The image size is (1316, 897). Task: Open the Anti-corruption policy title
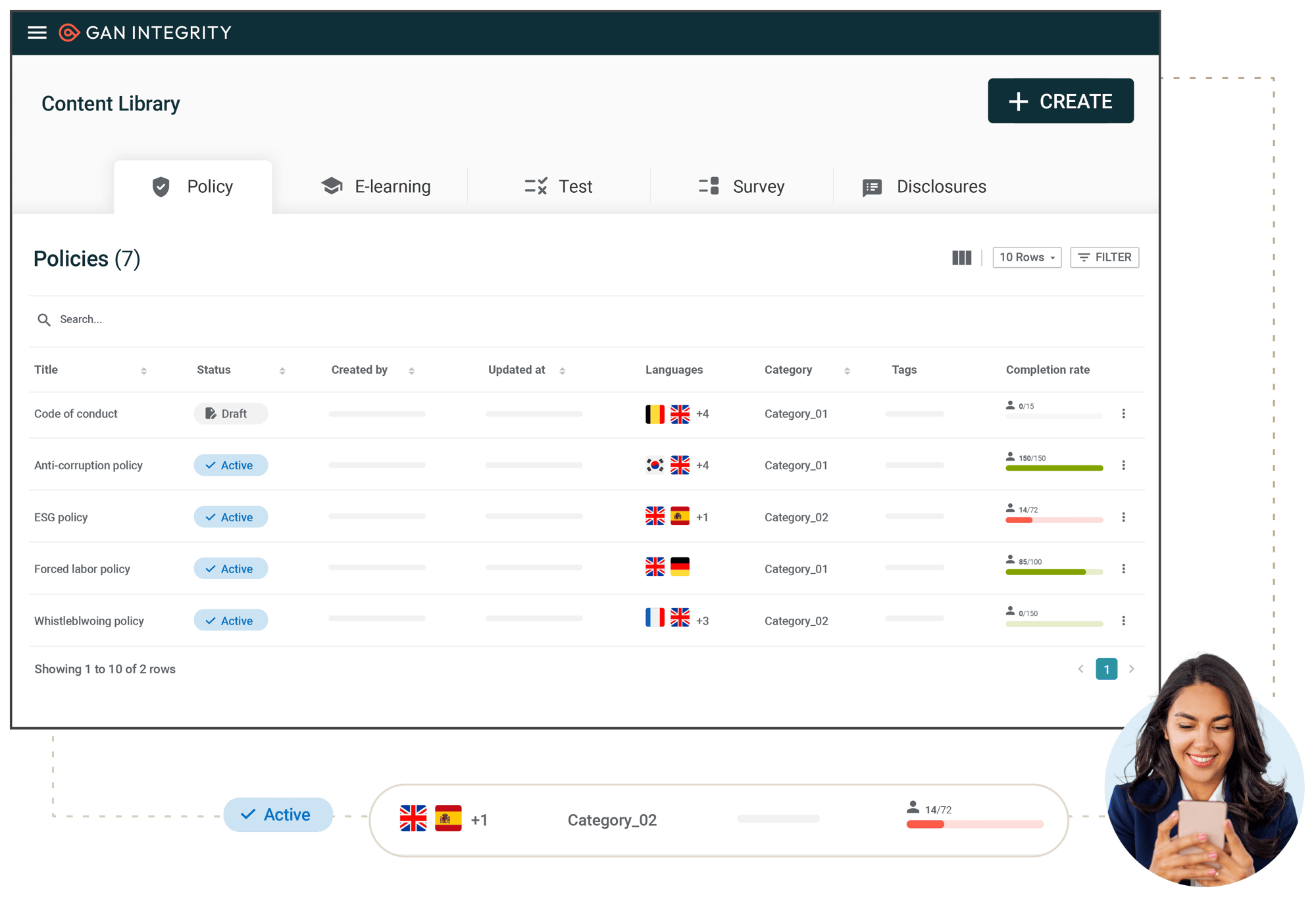pyautogui.click(x=88, y=465)
